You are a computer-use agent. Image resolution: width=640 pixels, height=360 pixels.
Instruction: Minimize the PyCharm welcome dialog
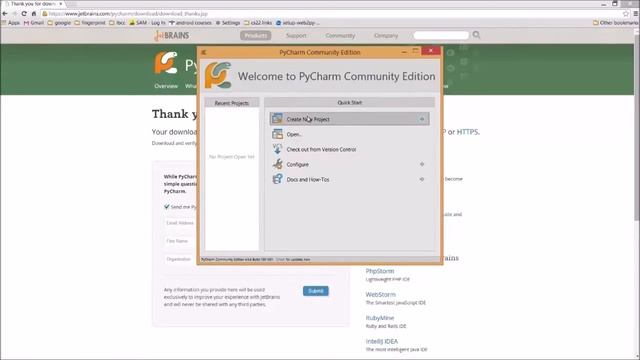pyautogui.click(x=404, y=52)
